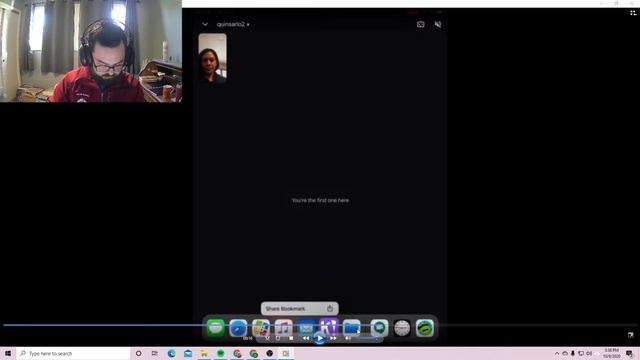
Task: Open the colorful Photos-style app in the dock
Action: [x=260, y=328]
